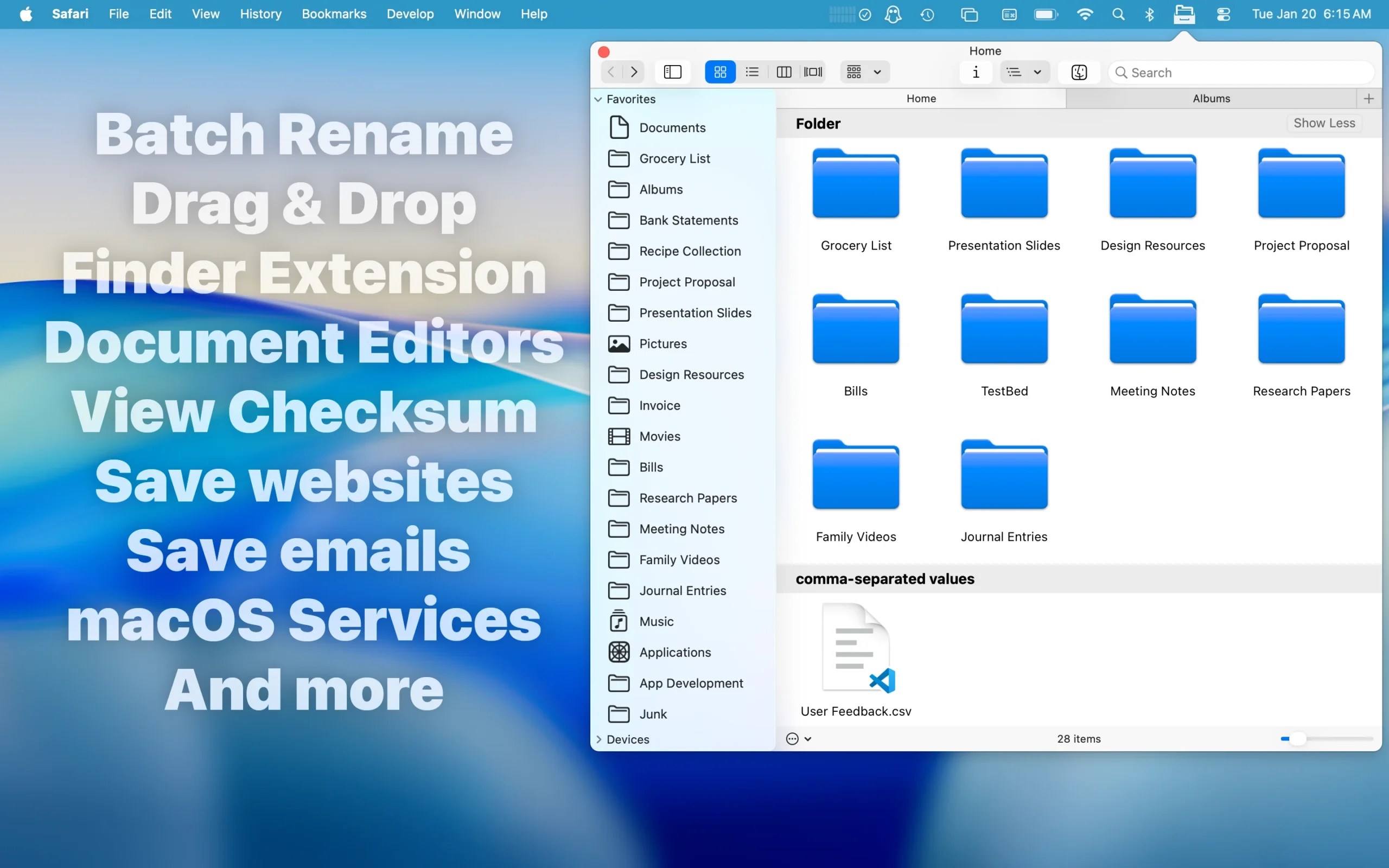This screenshot has height=868, width=1389.
Task: Expand the Devices section
Action: (599, 739)
